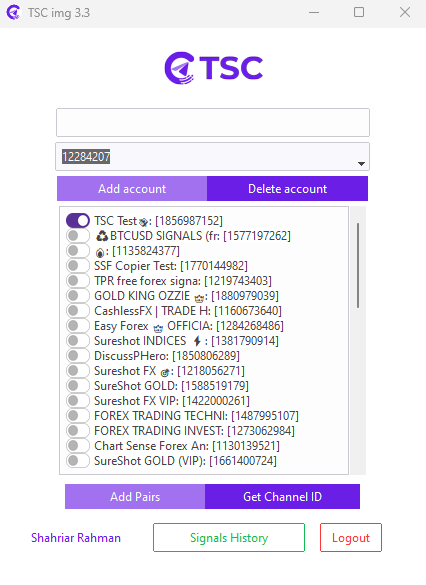Viewport: 426px width, 585px height.
Task: Enable Easy Forex OFFICIA toggle
Action: pos(78,325)
